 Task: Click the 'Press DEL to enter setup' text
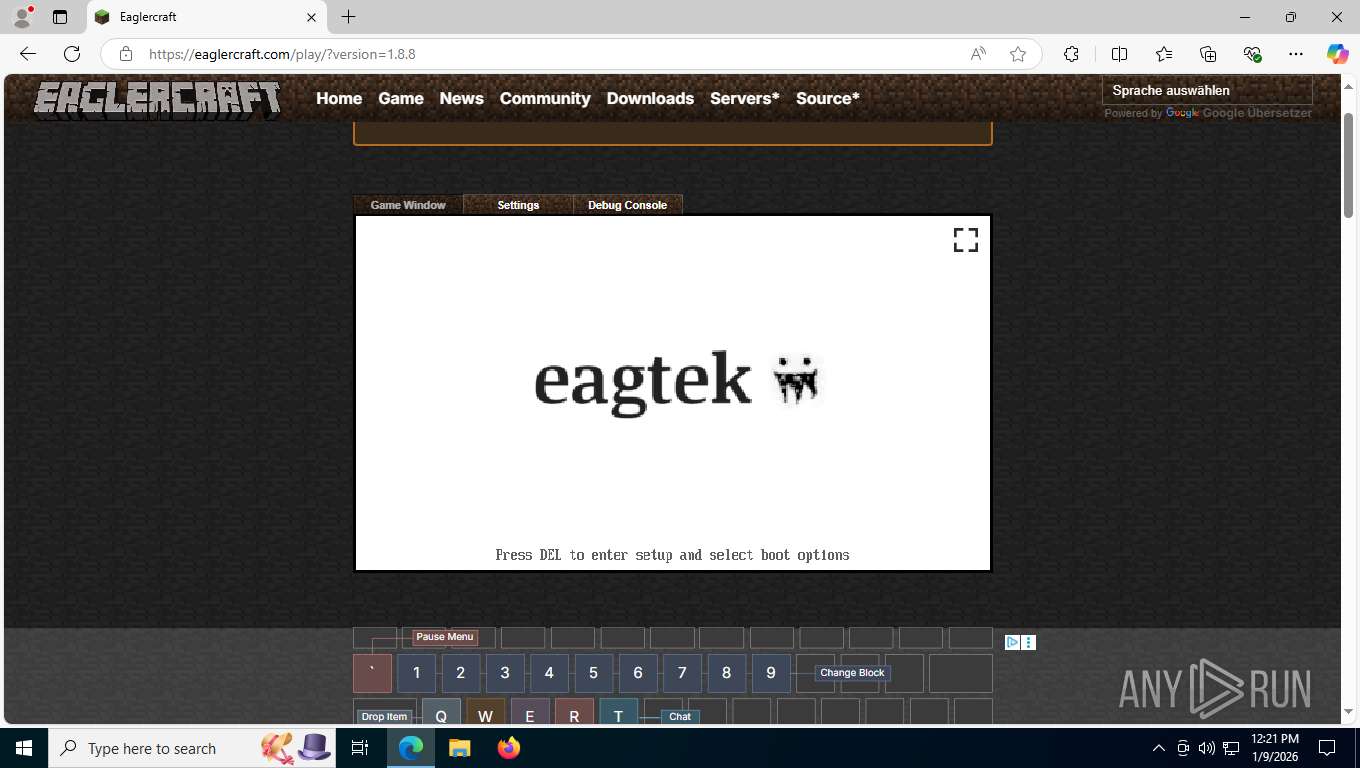(672, 555)
